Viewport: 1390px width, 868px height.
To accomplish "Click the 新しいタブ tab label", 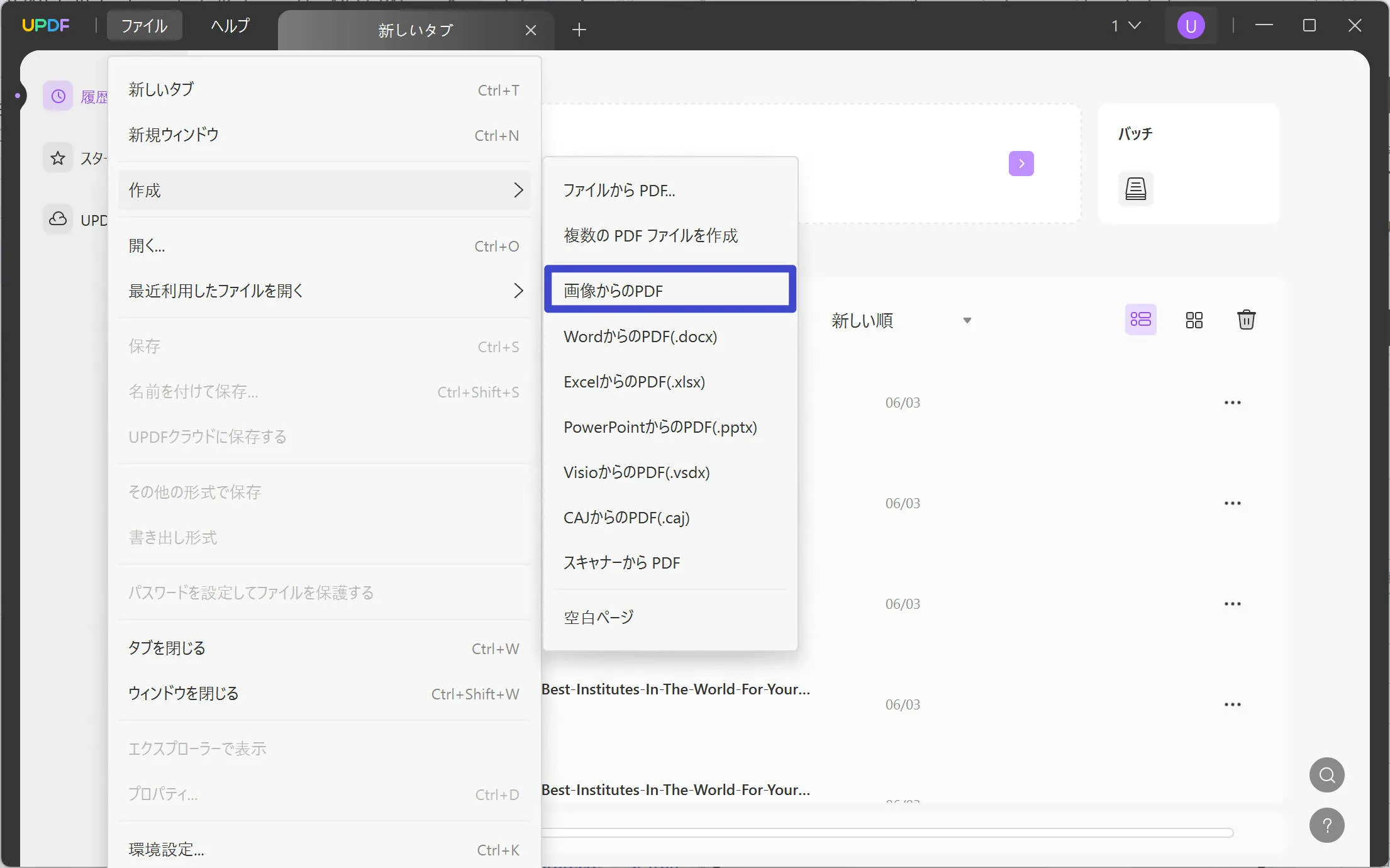I will click(x=416, y=30).
